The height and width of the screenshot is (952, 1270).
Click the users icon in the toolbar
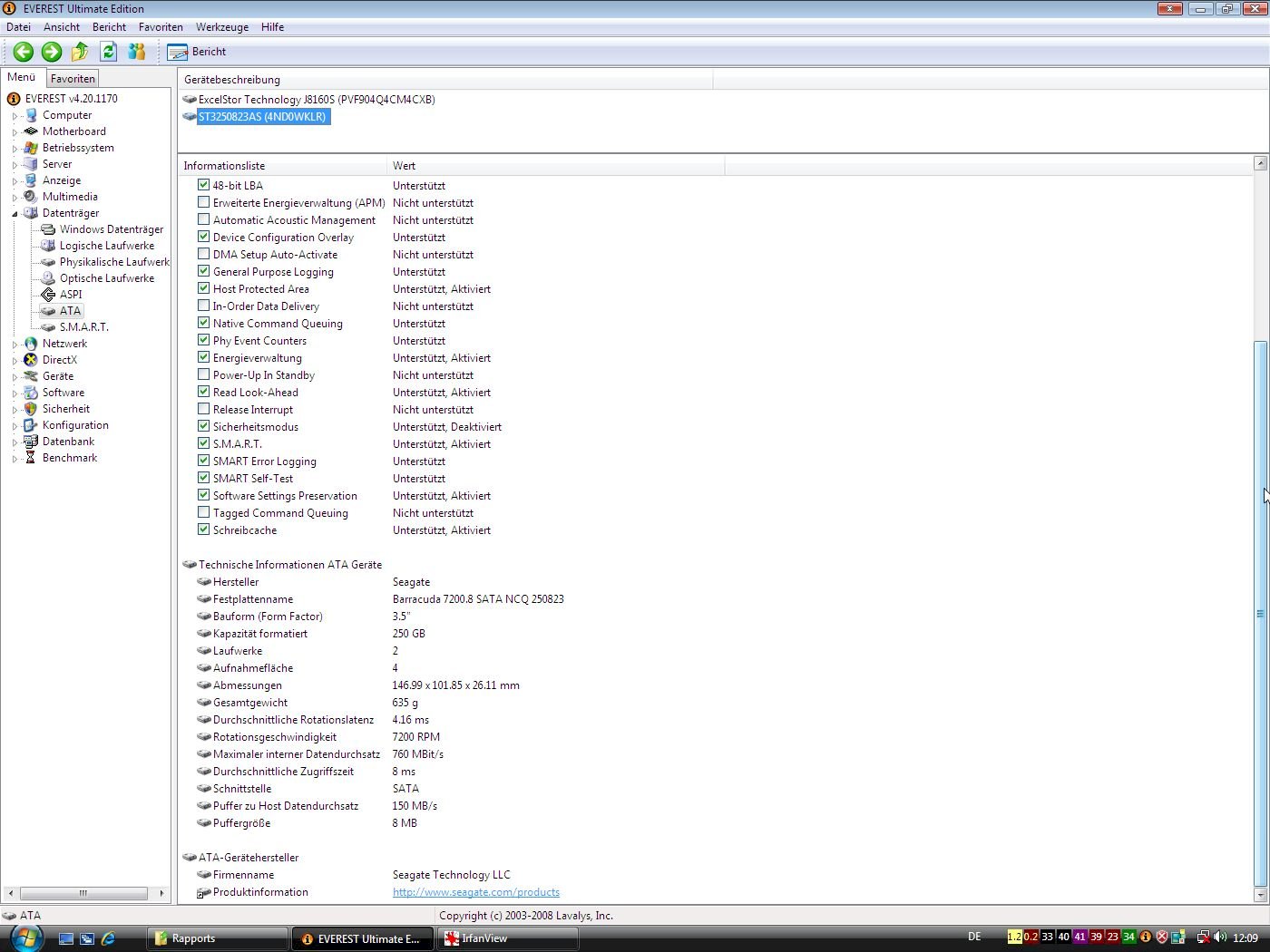coord(137,52)
